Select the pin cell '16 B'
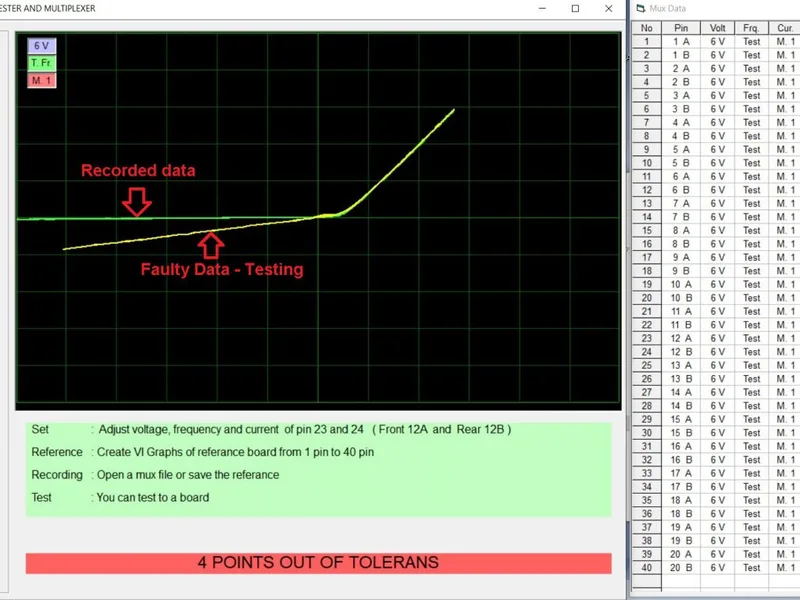 [681, 460]
